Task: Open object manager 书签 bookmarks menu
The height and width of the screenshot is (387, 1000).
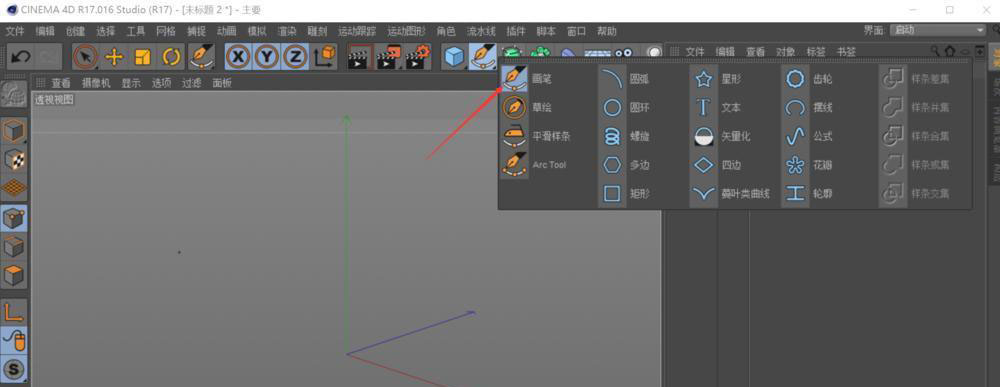Action: (x=846, y=52)
